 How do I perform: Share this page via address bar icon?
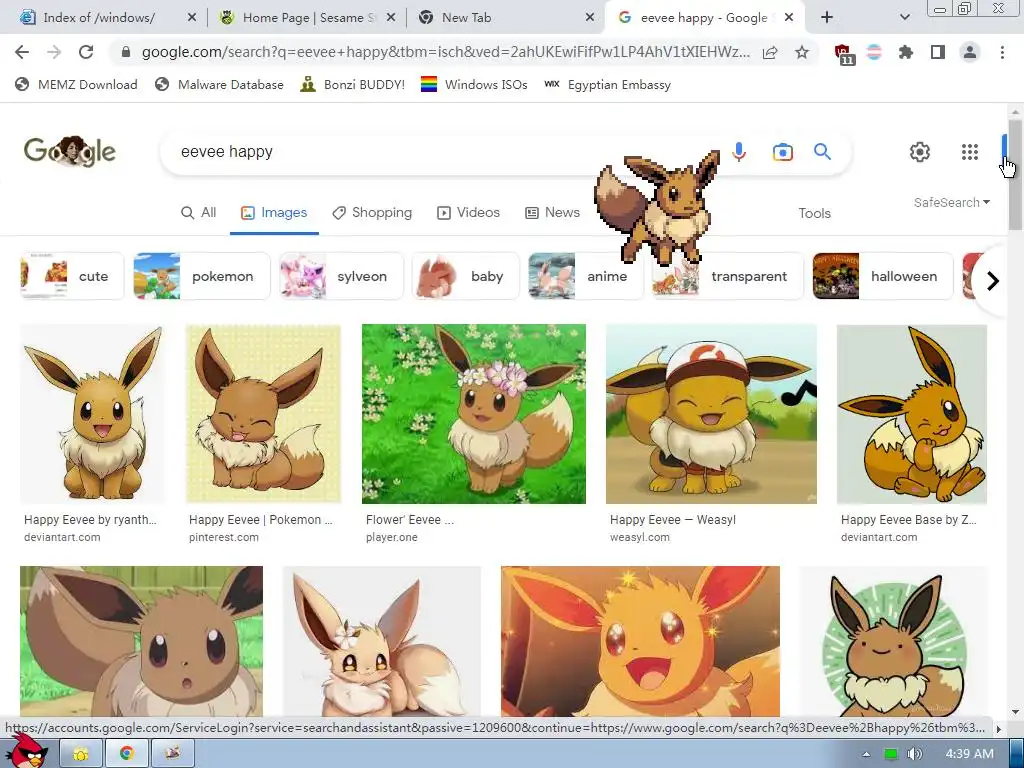(x=770, y=52)
